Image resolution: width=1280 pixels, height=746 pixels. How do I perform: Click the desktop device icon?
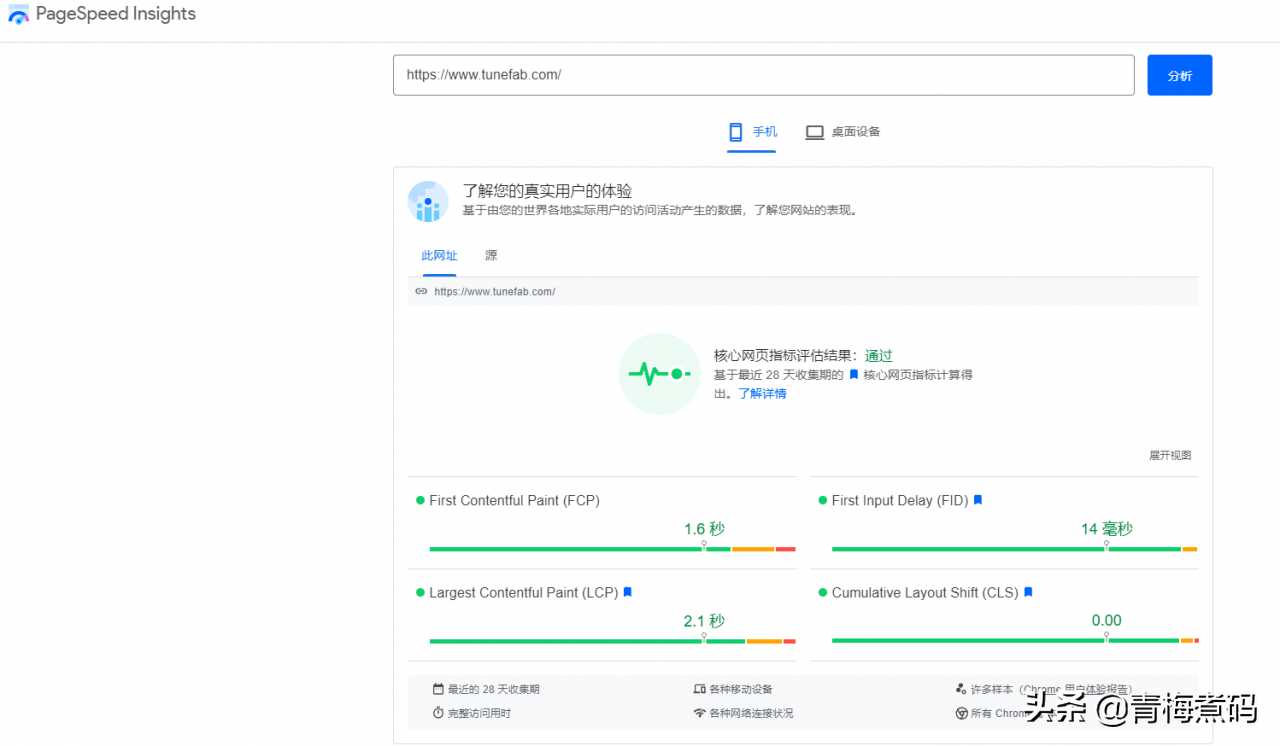815,132
